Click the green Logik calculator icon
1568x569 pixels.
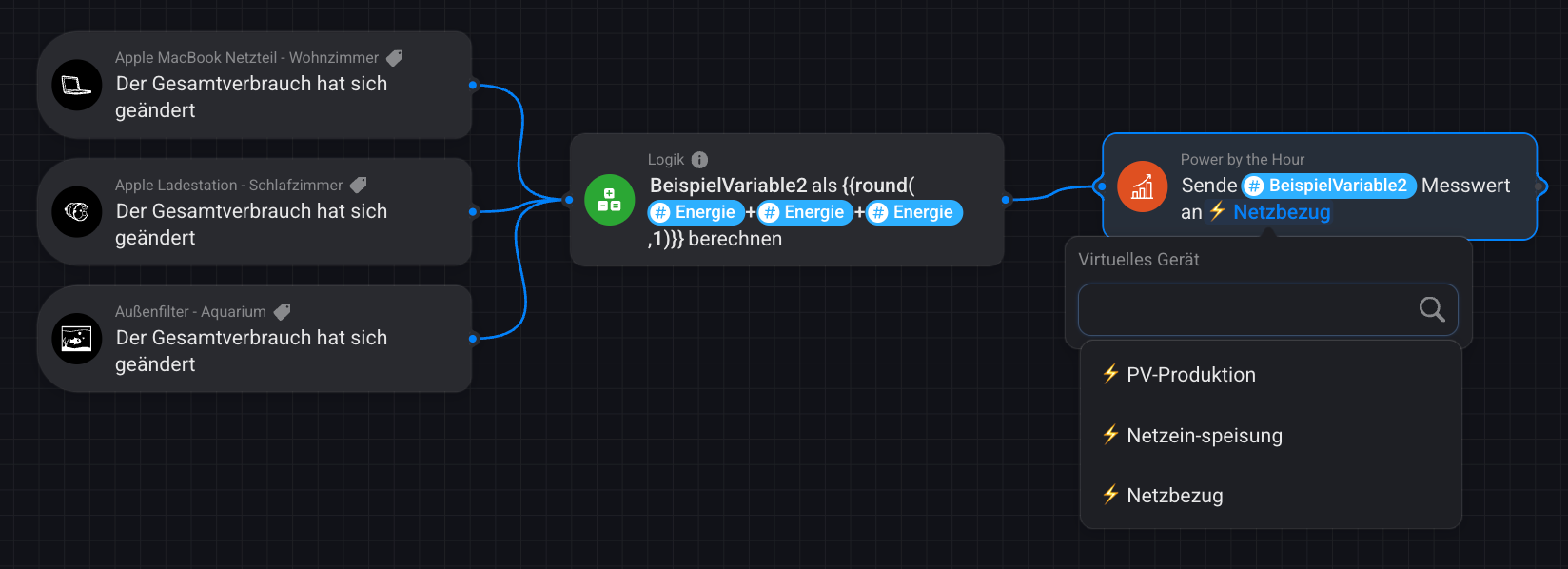click(609, 200)
